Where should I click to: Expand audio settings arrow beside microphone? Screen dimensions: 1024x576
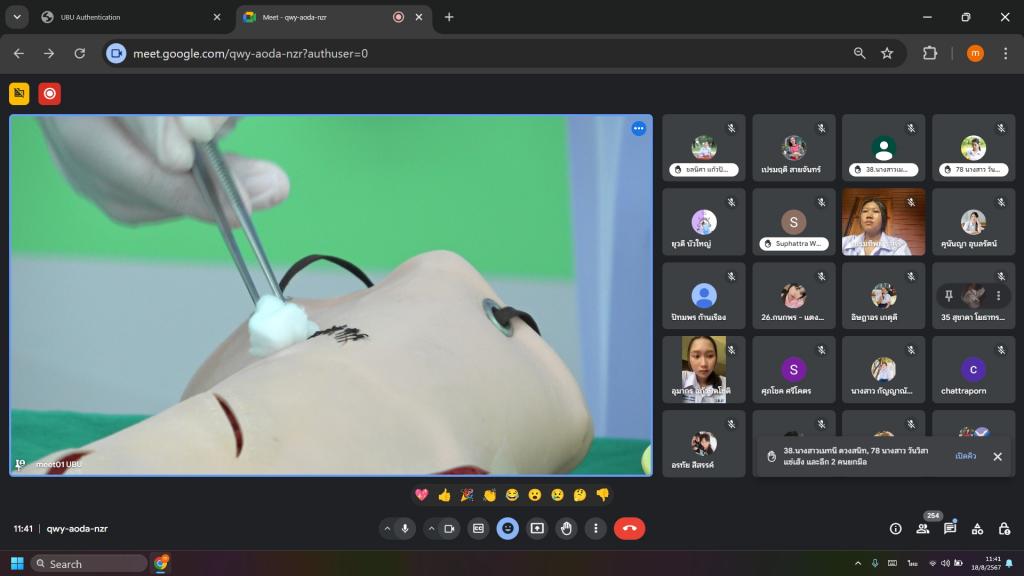pos(387,529)
